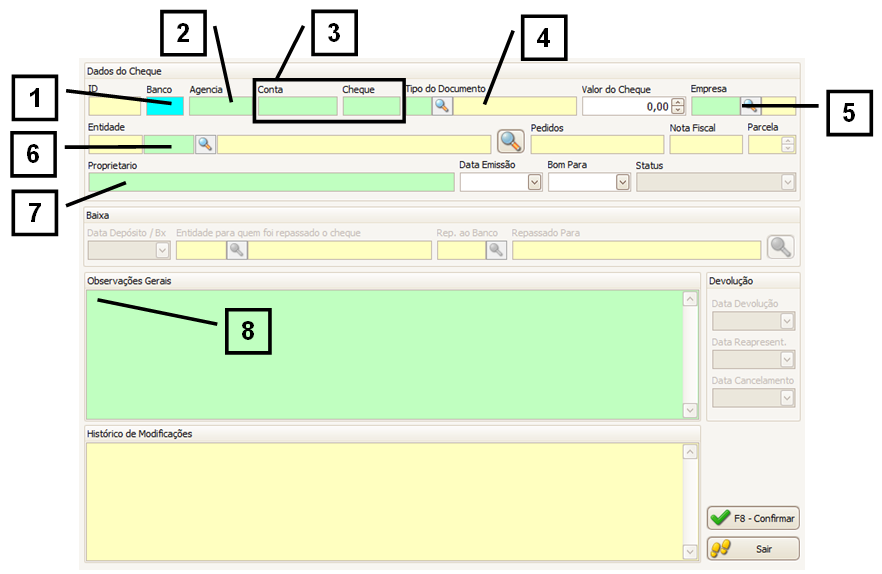Screen dimensions: 882x574
Task: Click the Sair button to exit
Action: pyautogui.click(x=753, y=549)
